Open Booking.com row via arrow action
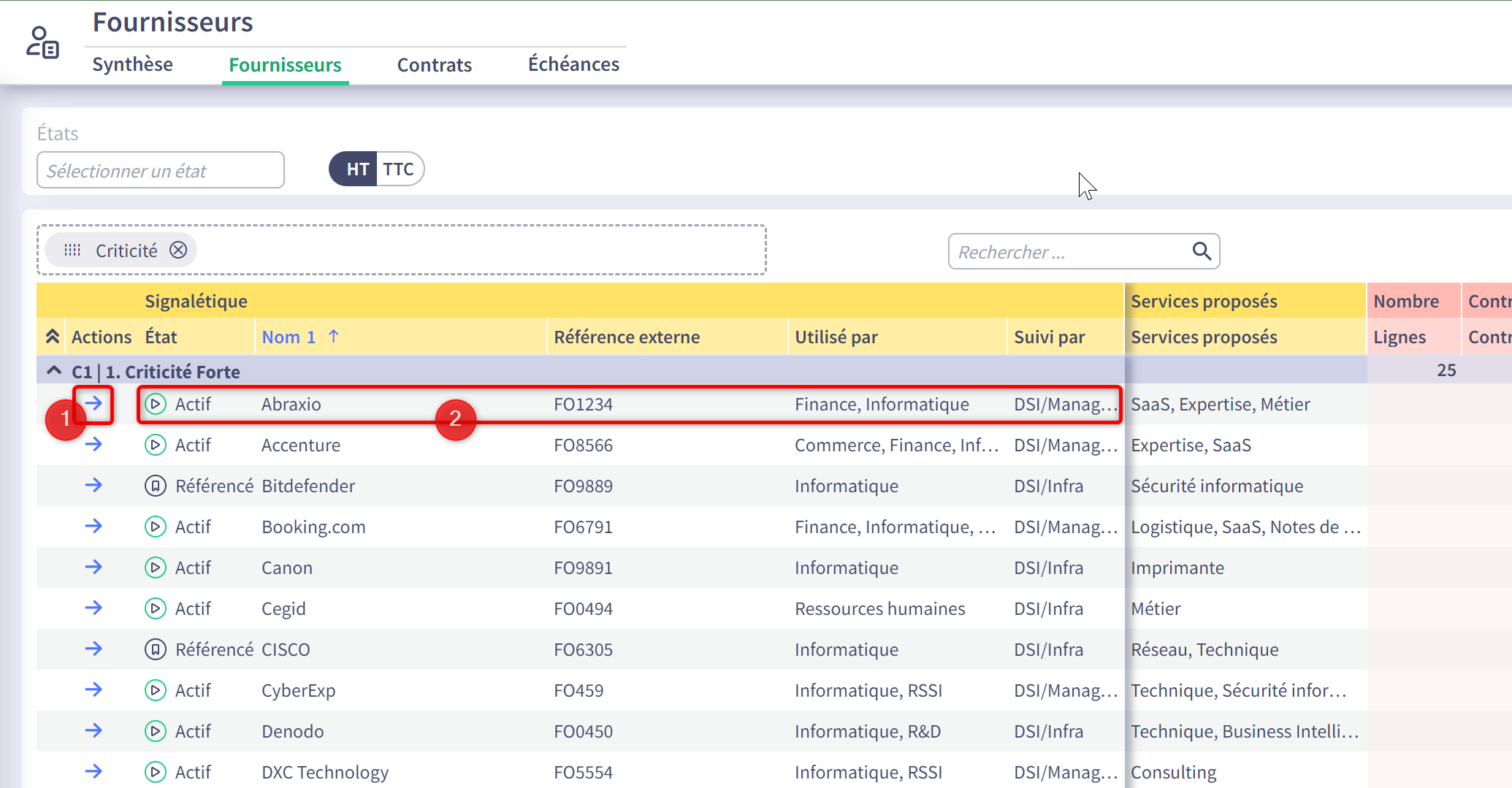Screen dimensions: 1512x788 point(93,526)
